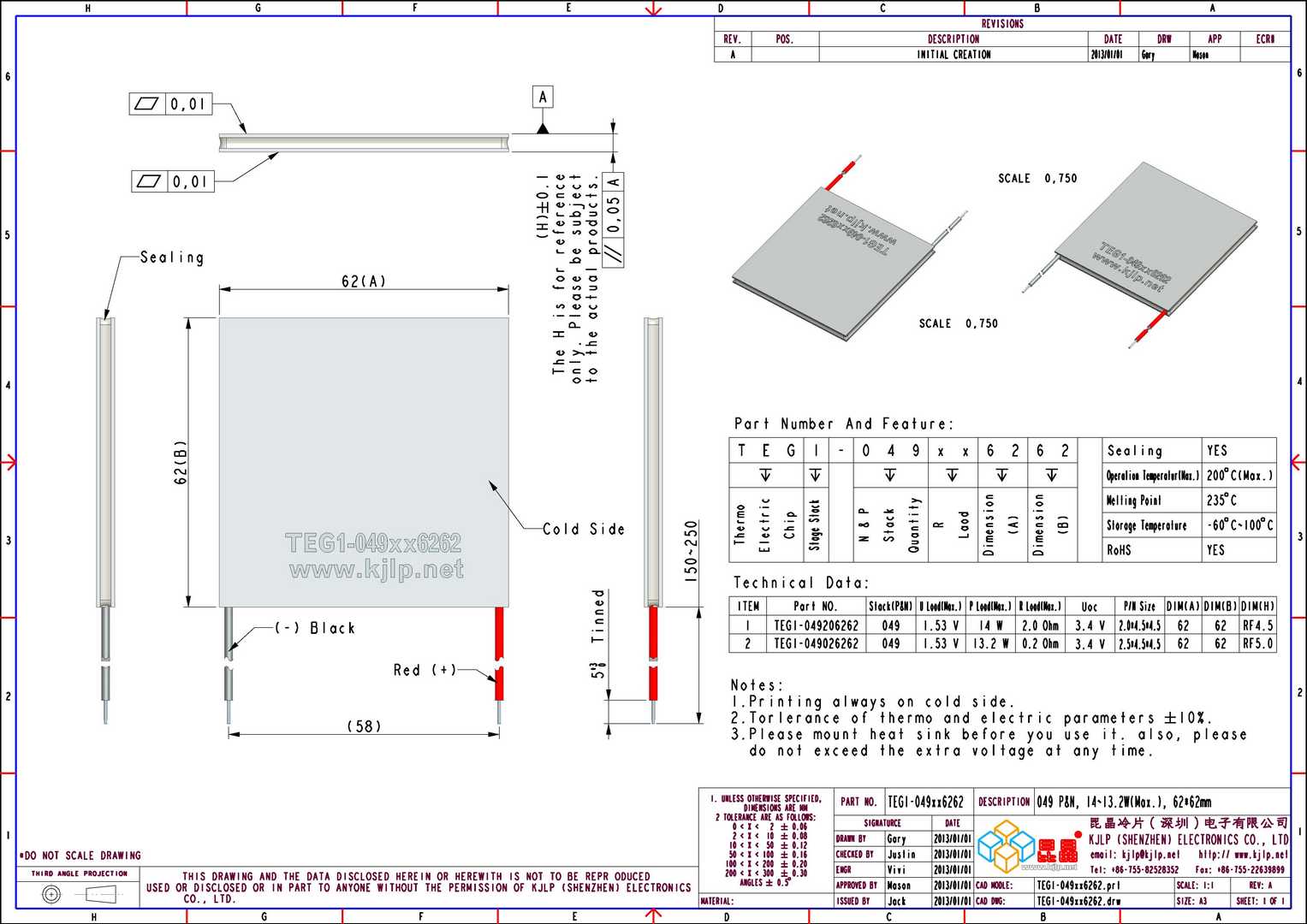Click the right isometric view of module
This screenshot has width=1307, height=924.
(x=1141, y=255)
